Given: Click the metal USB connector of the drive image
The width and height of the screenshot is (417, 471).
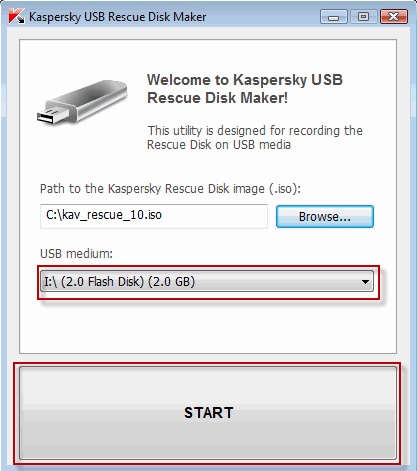Looking at the screenshot, I should point(50,115).
